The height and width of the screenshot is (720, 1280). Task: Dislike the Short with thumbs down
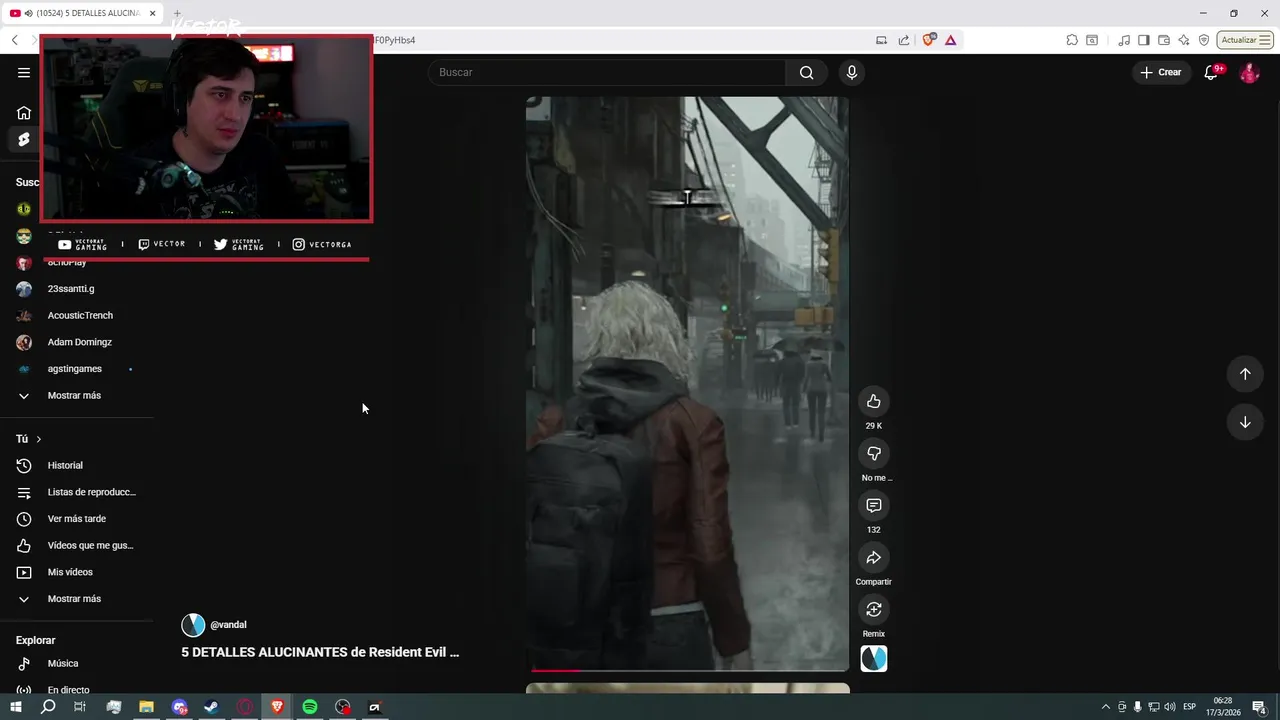click(874, 453)
